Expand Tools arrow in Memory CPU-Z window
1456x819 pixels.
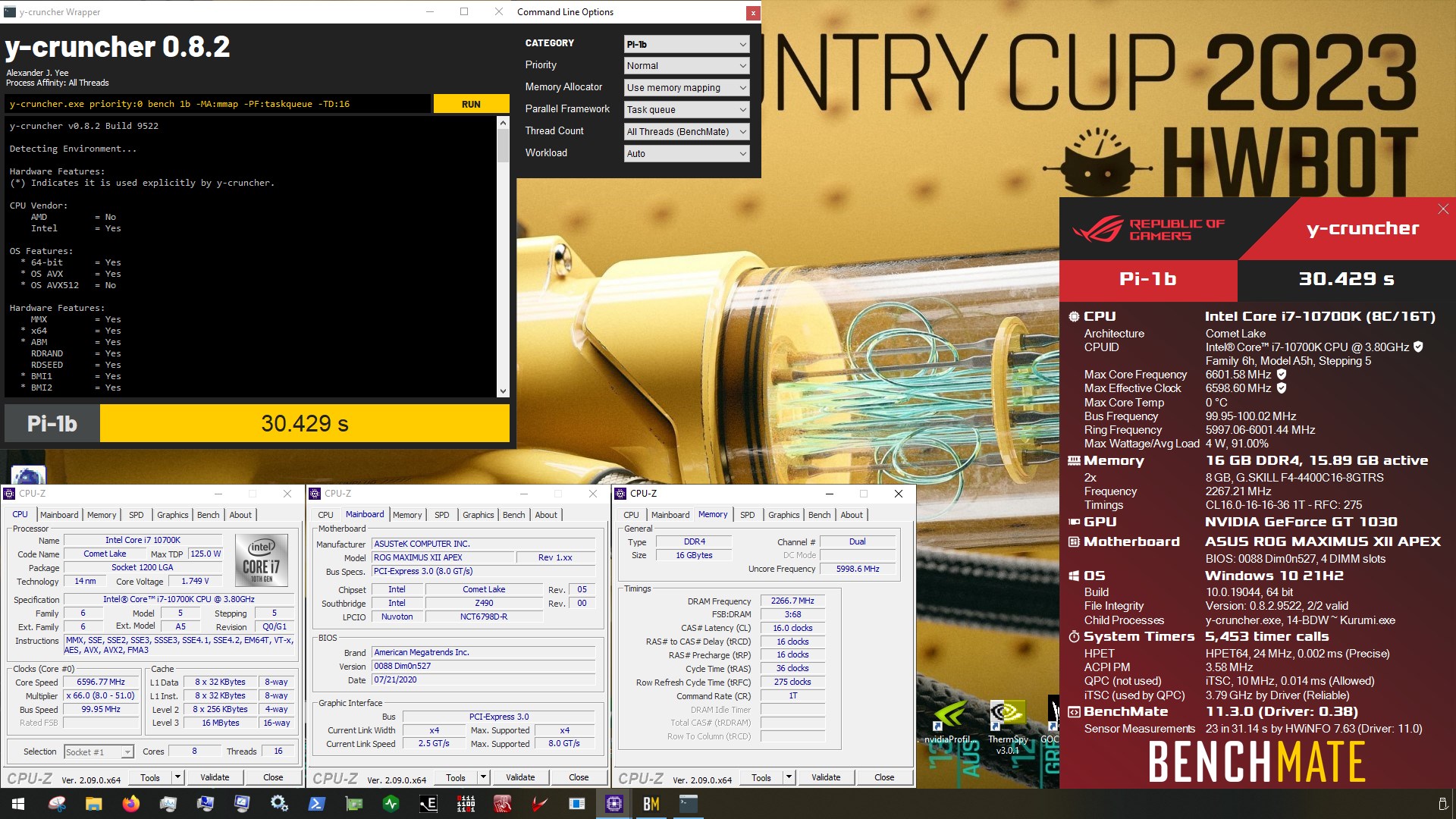click(x=789, y=777)
